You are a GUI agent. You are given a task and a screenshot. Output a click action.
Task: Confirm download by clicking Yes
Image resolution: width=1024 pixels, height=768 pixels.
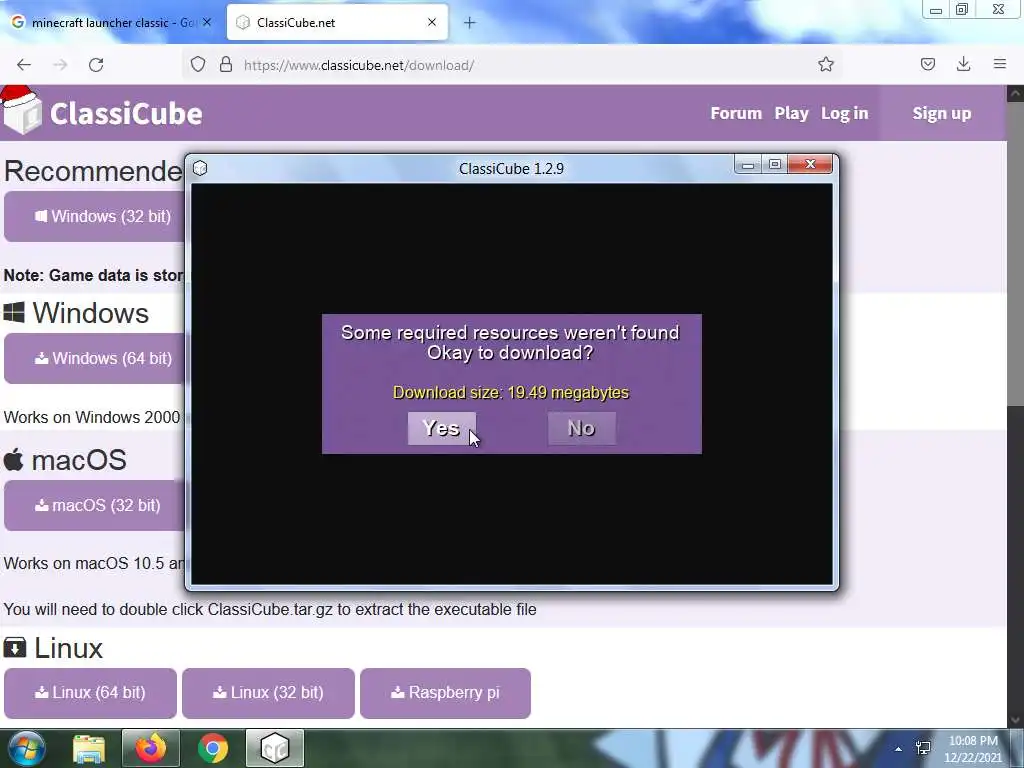pyautogui.click(x=441, y=428)
